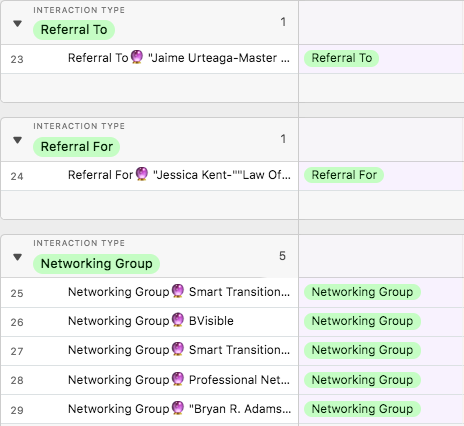The width and height of the screenshot is (464, 426).
Task: Collapse the Referral To group
Action: 17,24
